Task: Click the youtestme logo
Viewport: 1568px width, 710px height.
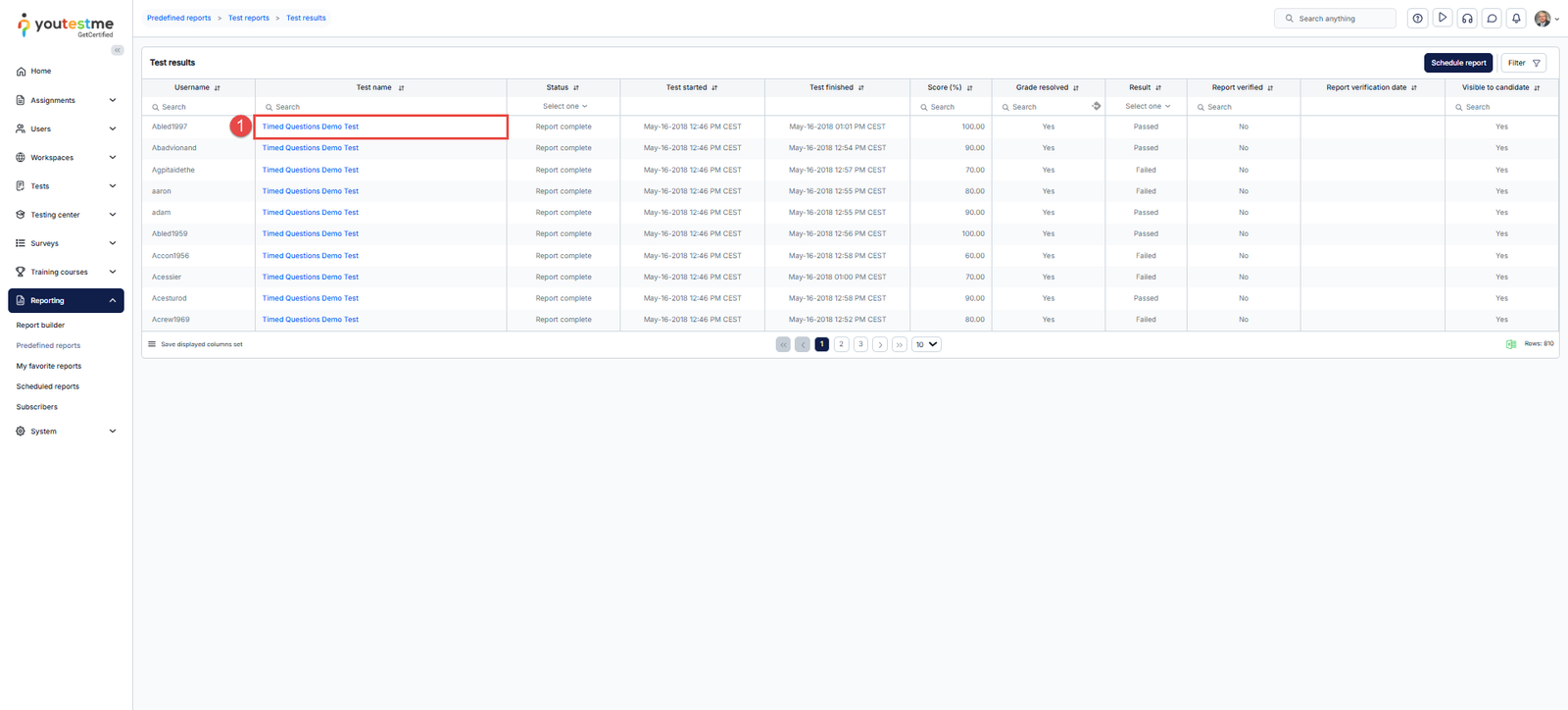Action: [66, 26]
